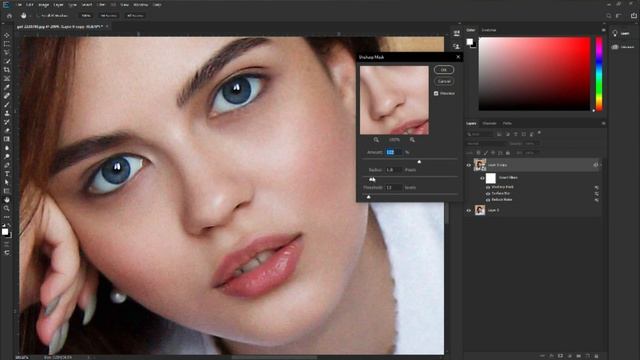
Task: Click Cancel in Unsharp Mask dialog
Action: (x=444, y=81)
